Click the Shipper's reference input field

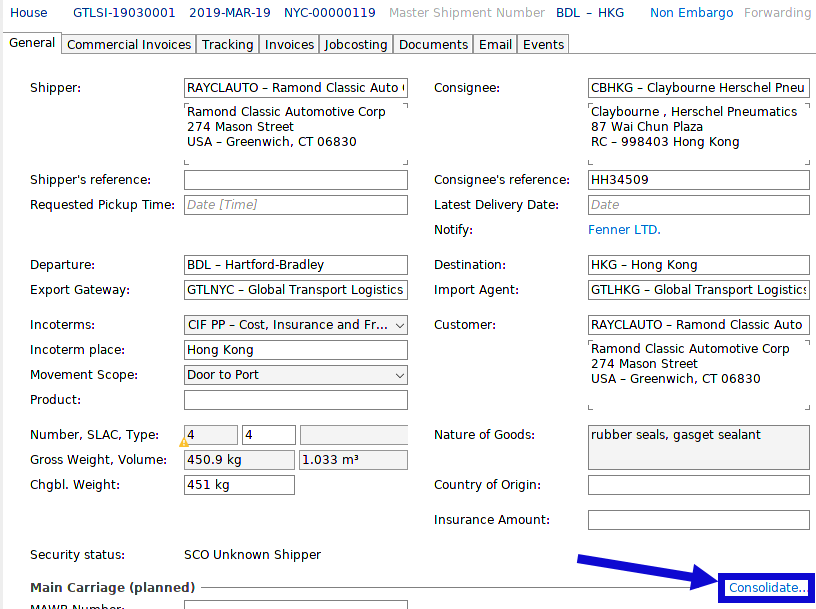pos(296,179)
